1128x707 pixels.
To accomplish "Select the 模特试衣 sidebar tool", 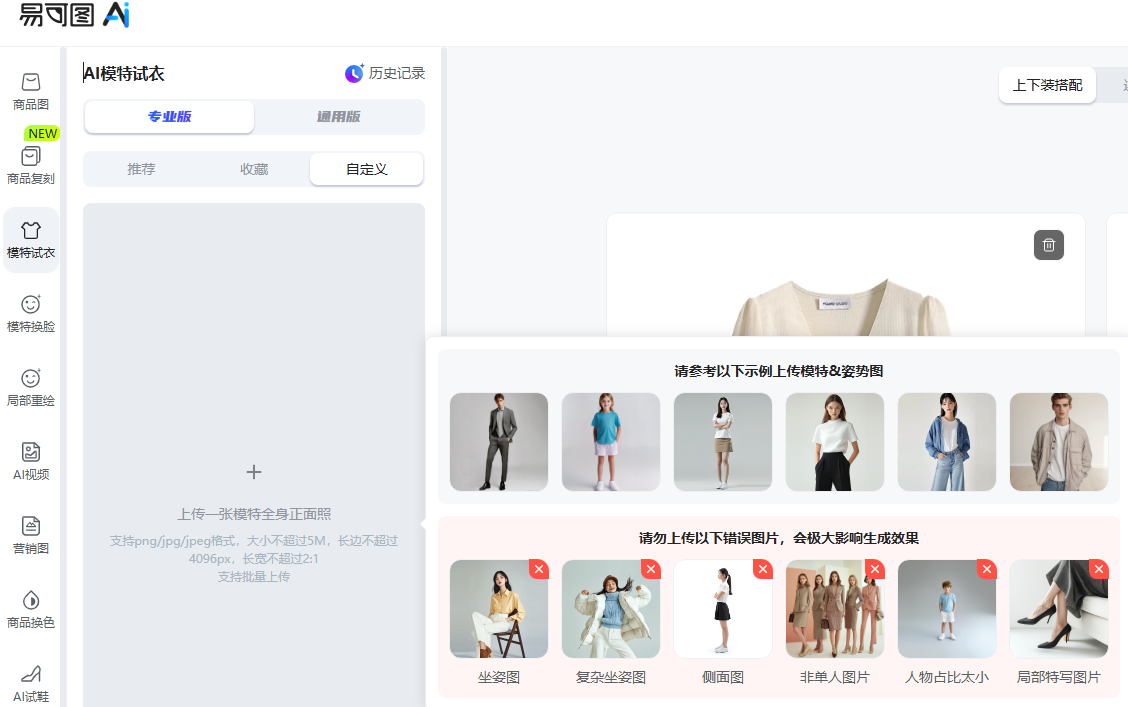I will click(x=31, y=240).
